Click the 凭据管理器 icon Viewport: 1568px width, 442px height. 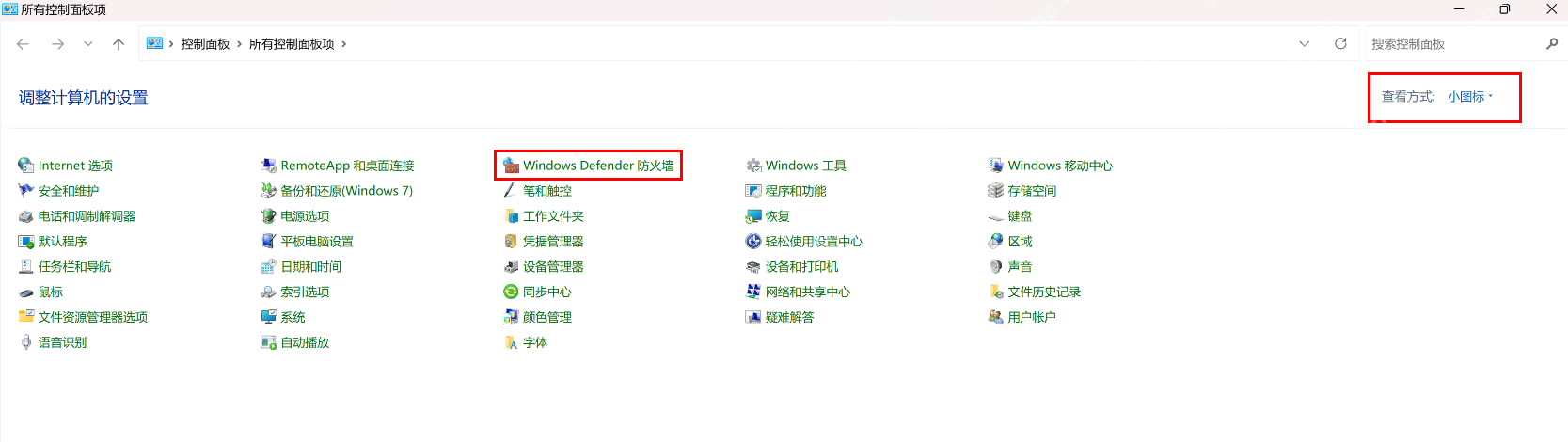pyautogui.click(x=511, y=242)
